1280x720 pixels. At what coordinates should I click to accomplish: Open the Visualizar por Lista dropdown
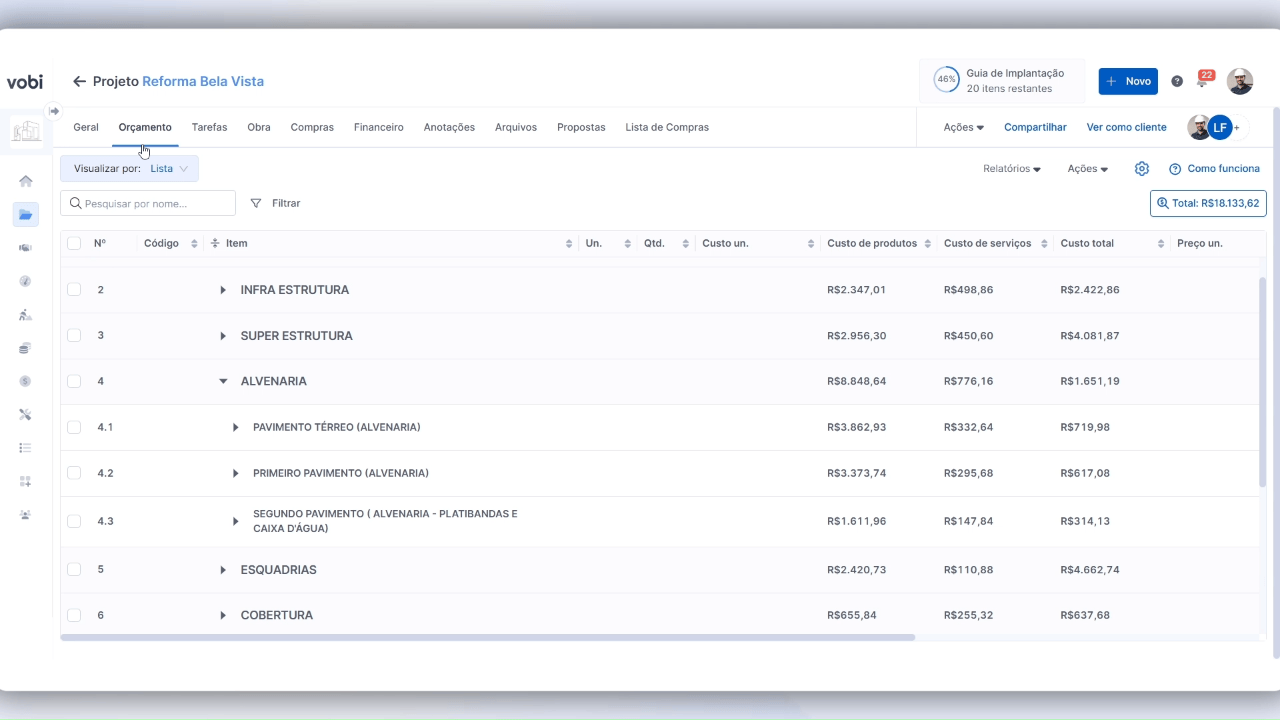[x=129, y=169]
